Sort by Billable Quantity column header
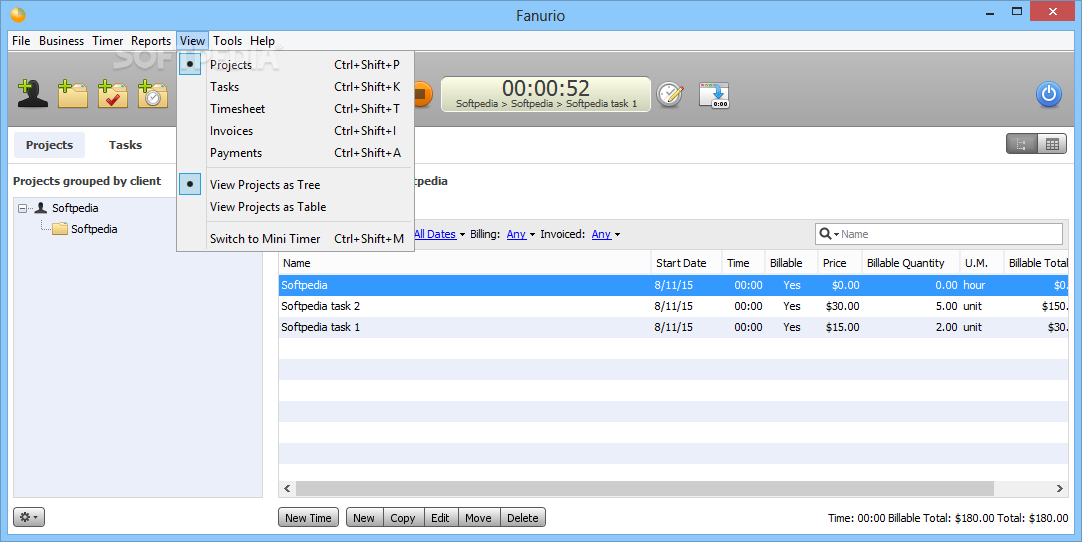The width and height of the screenshot is (1082, 542). click(911, 263)
